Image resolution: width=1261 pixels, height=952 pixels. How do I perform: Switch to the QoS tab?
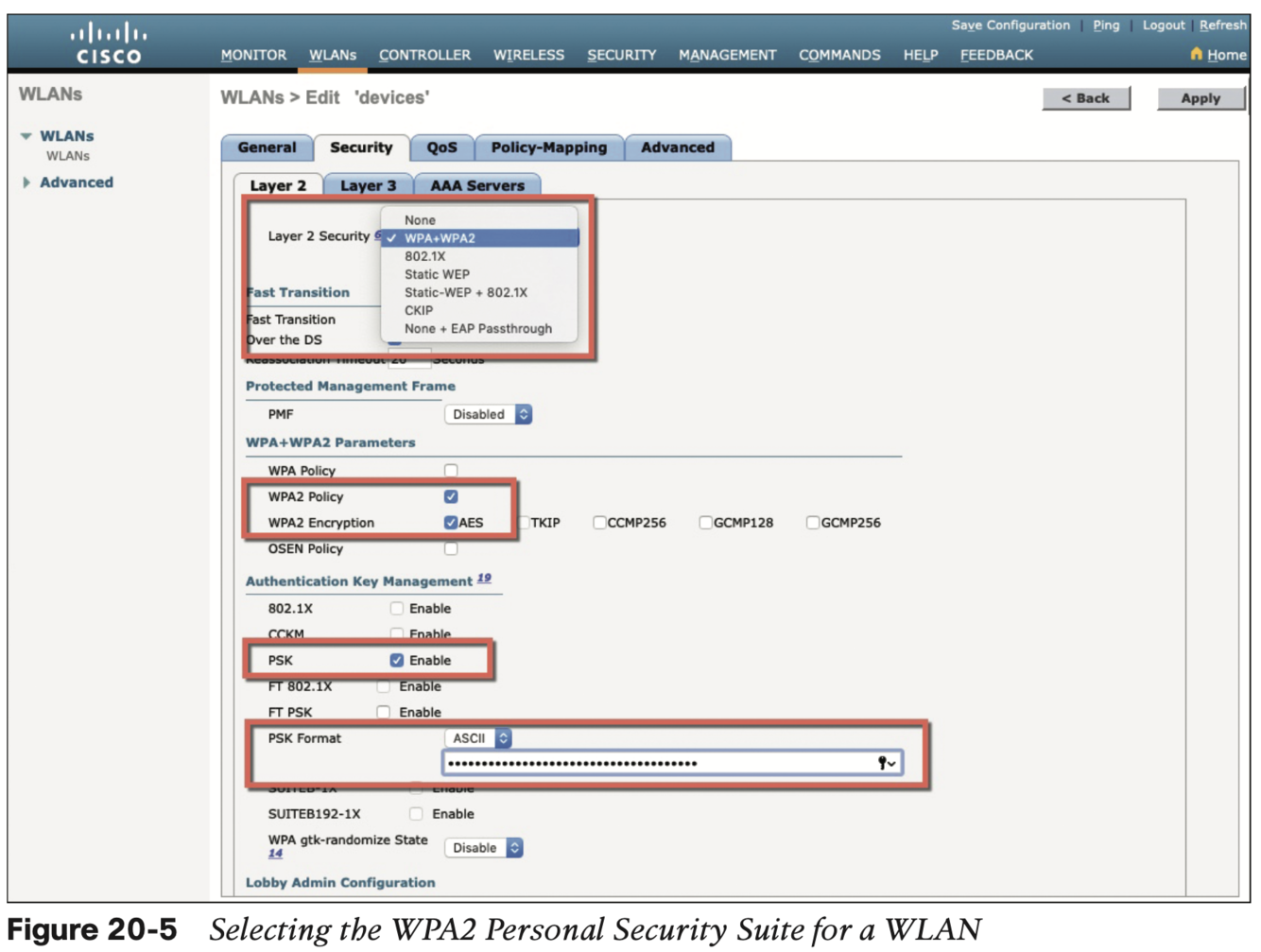click(x=441, y=147)
